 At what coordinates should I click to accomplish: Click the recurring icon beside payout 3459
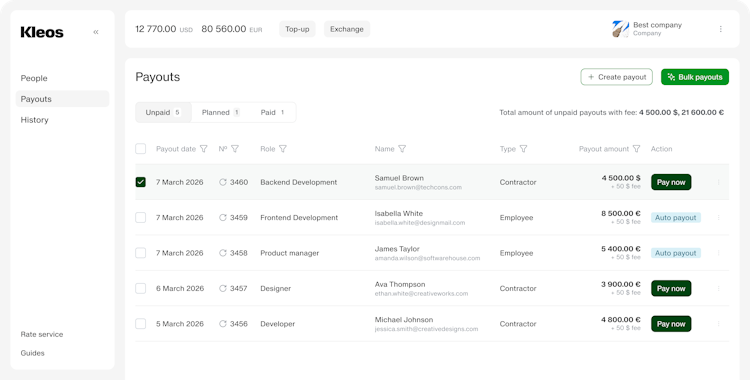tap(222, 218)
